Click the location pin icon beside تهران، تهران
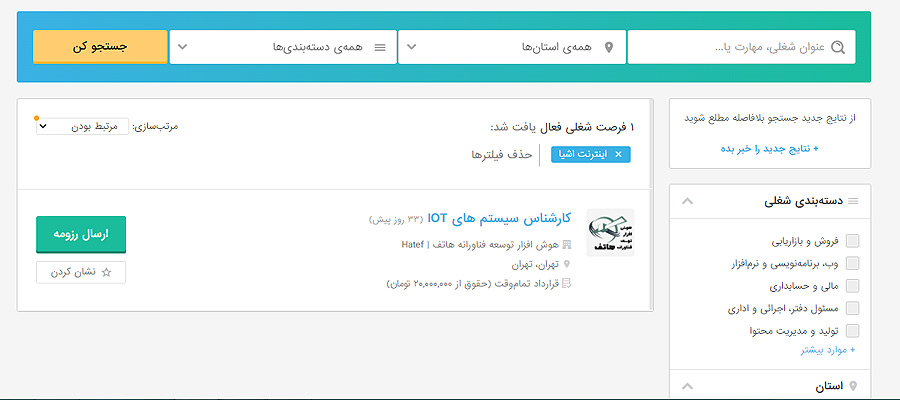Screen dimensions: 900x400 [x=568, y=264]
